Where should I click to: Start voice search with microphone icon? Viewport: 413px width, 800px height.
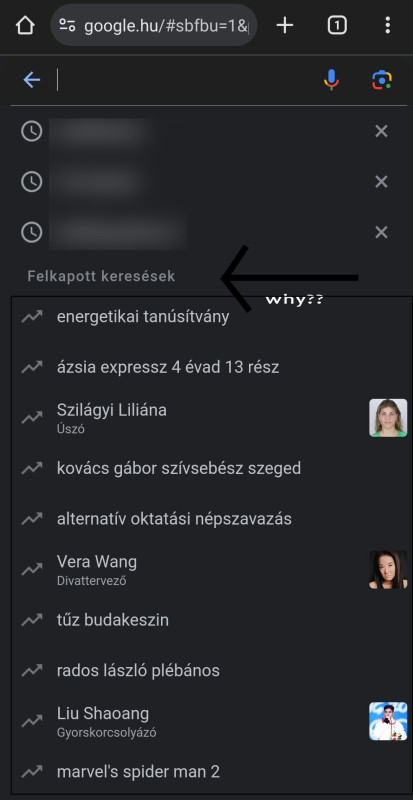pos(331,80)
